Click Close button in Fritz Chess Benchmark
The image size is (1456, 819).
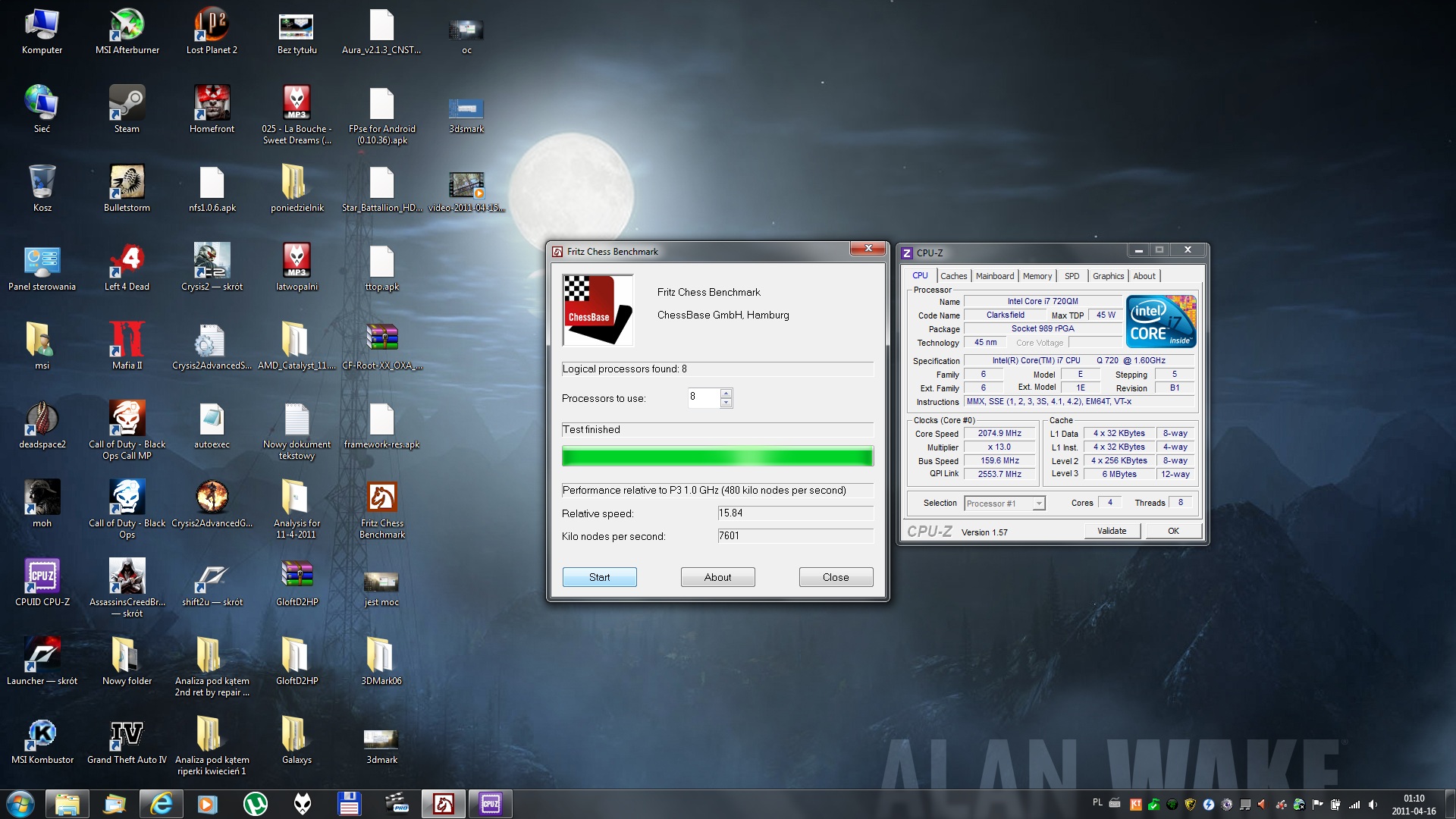point(836,577)
